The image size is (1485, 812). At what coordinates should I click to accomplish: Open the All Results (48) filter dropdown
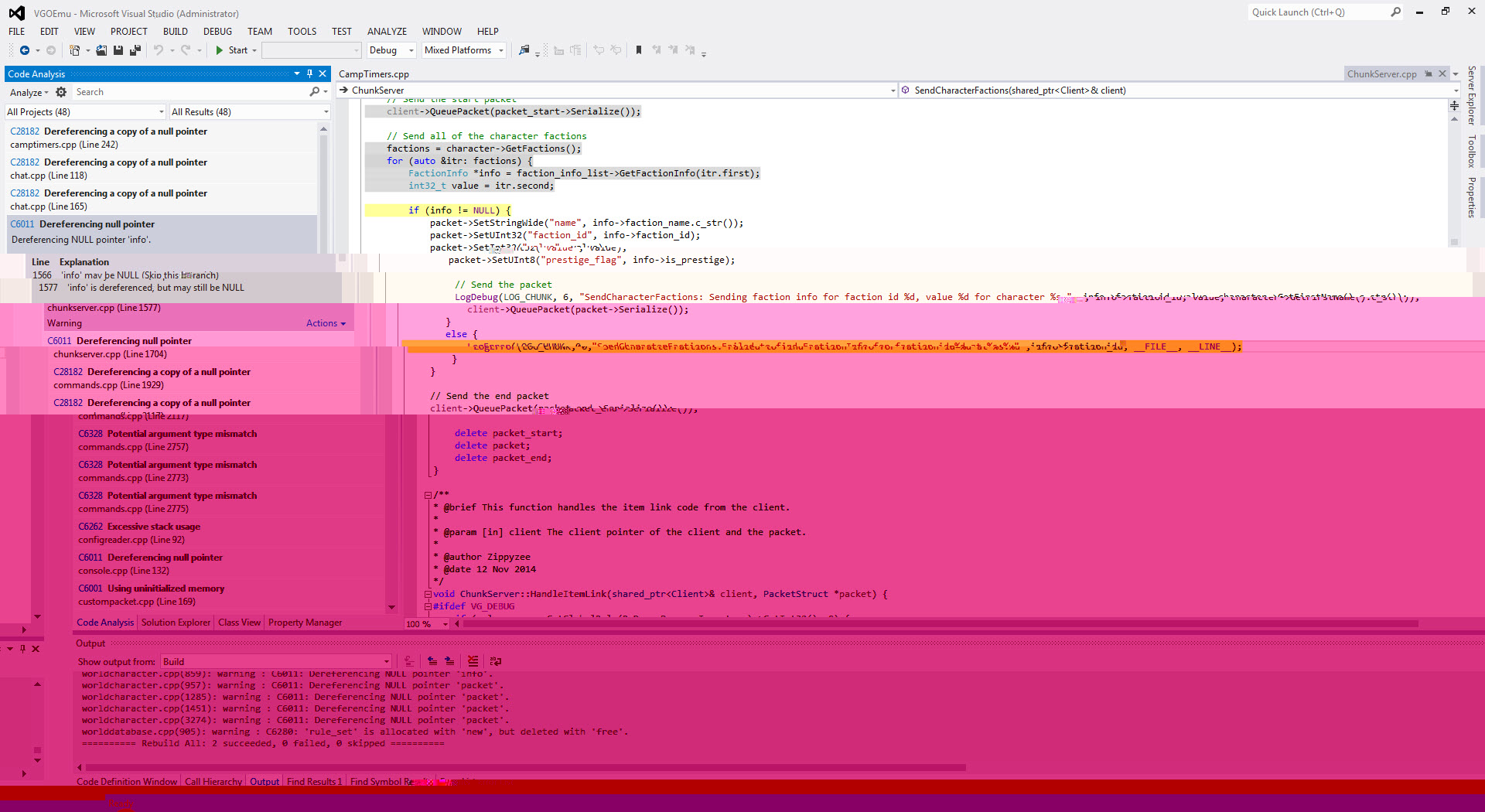(249, 112)
